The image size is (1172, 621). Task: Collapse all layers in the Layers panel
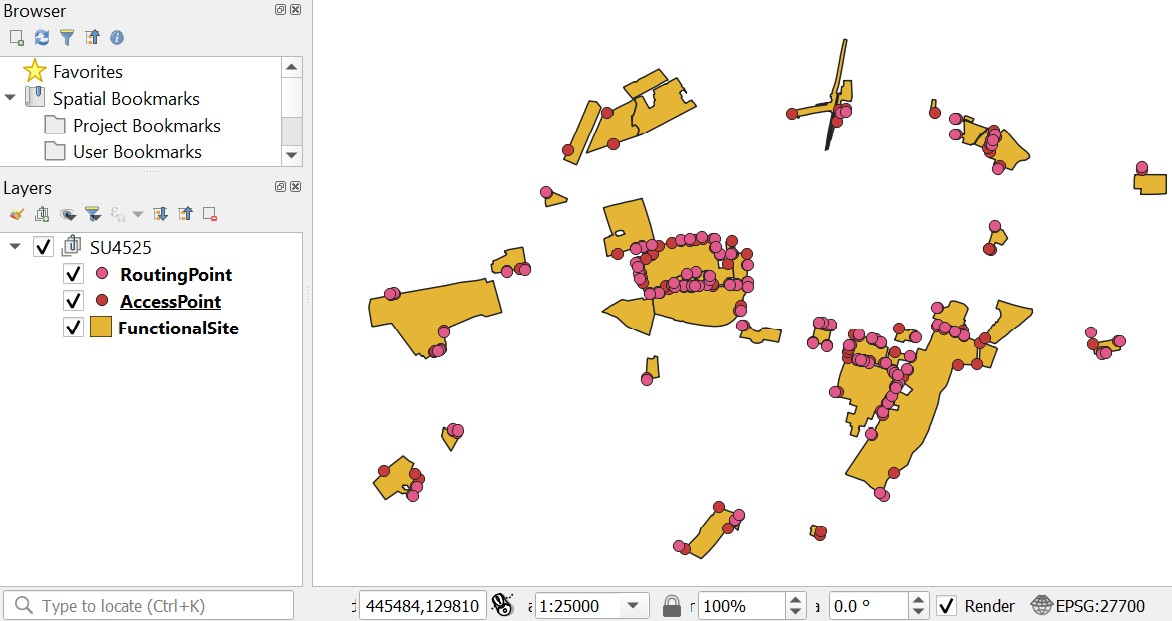(x=185, y=213)
